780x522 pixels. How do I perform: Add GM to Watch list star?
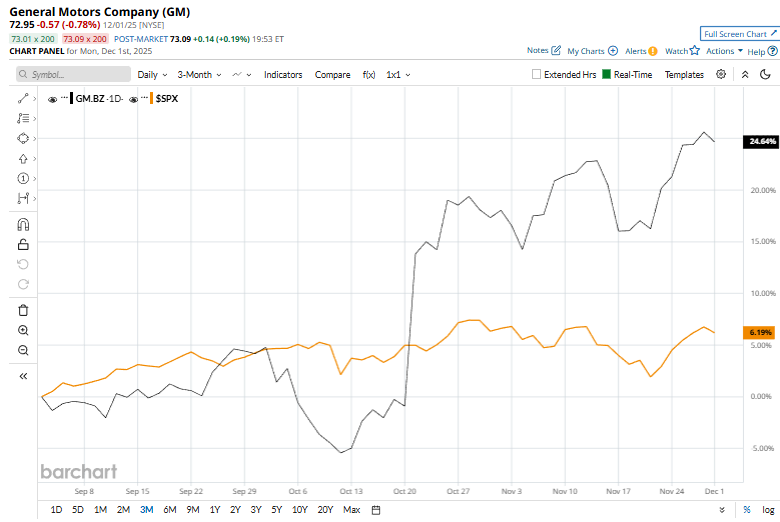(695, 50)
